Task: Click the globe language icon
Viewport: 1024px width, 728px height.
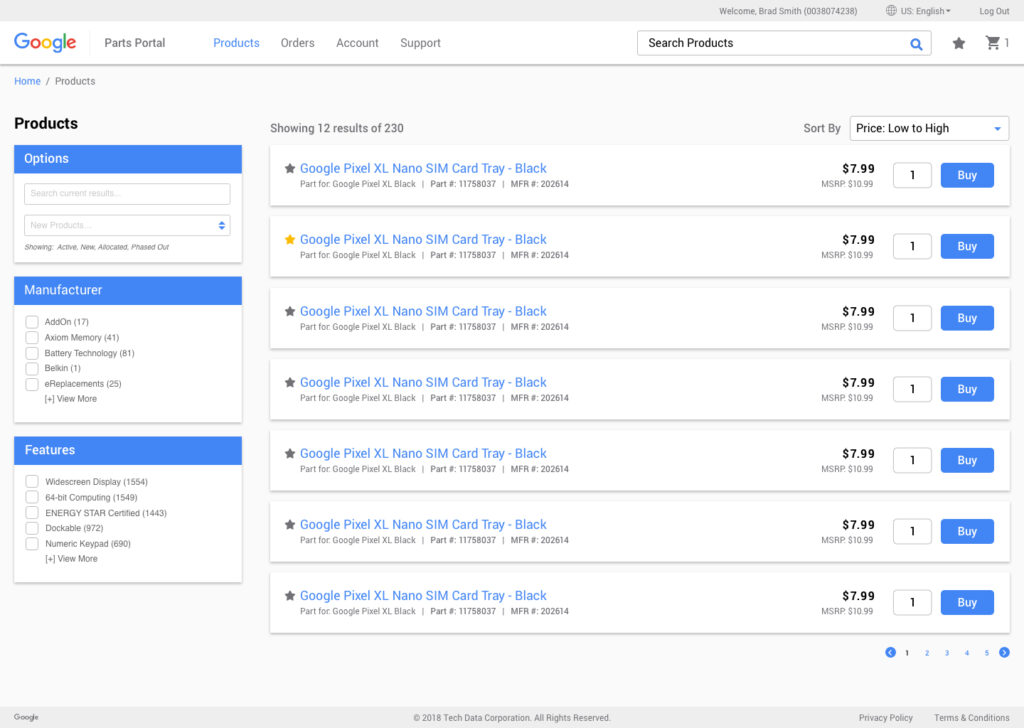Action: [x=891, y=10]
